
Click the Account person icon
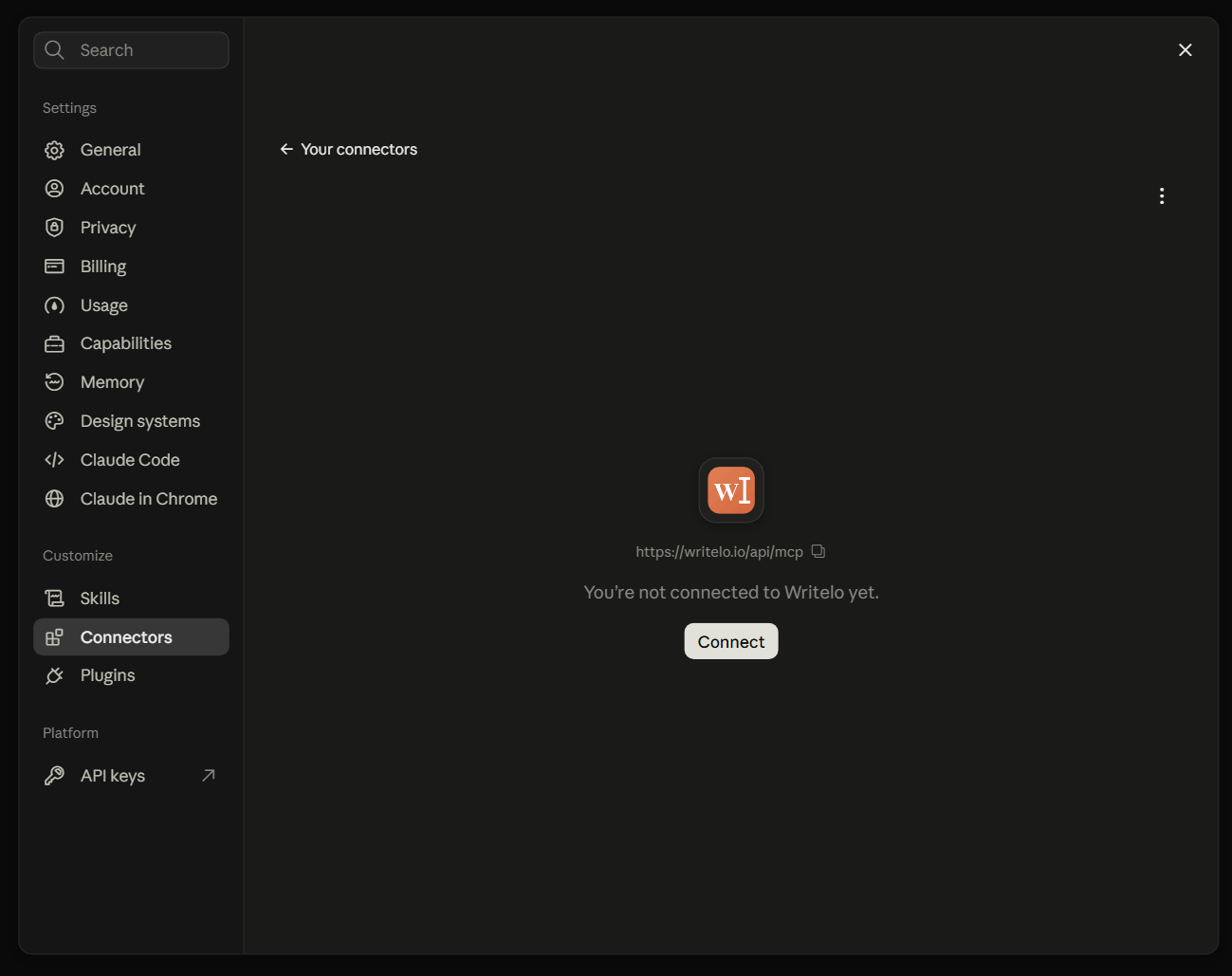55,189
